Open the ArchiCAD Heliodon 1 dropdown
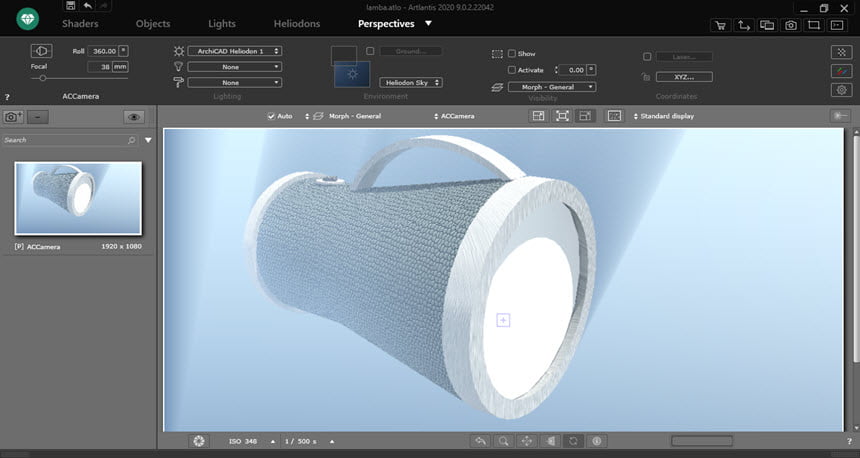The image size is (860, 458). tap(235, 51)
